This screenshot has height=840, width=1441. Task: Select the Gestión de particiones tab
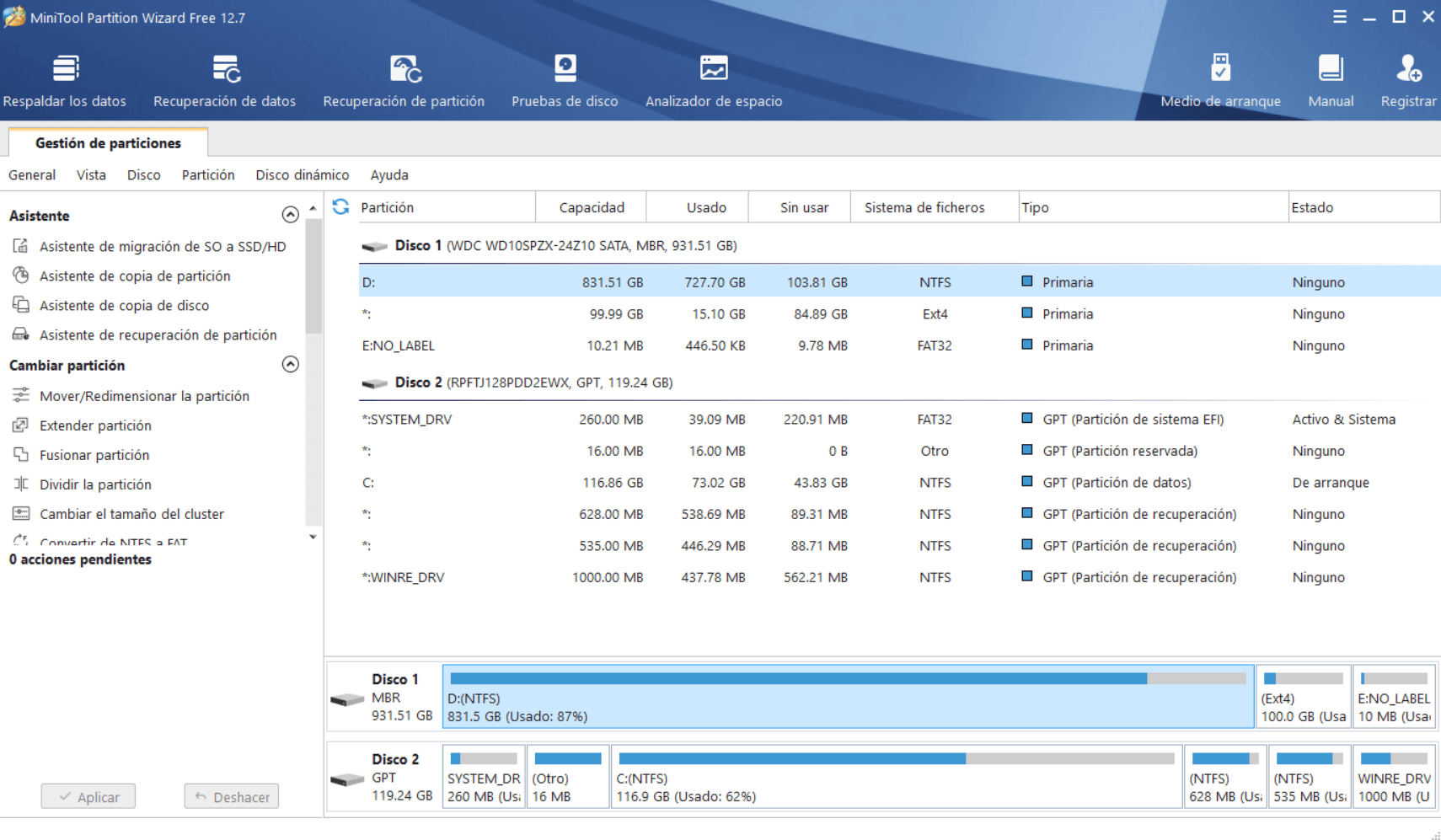[108, 143]
